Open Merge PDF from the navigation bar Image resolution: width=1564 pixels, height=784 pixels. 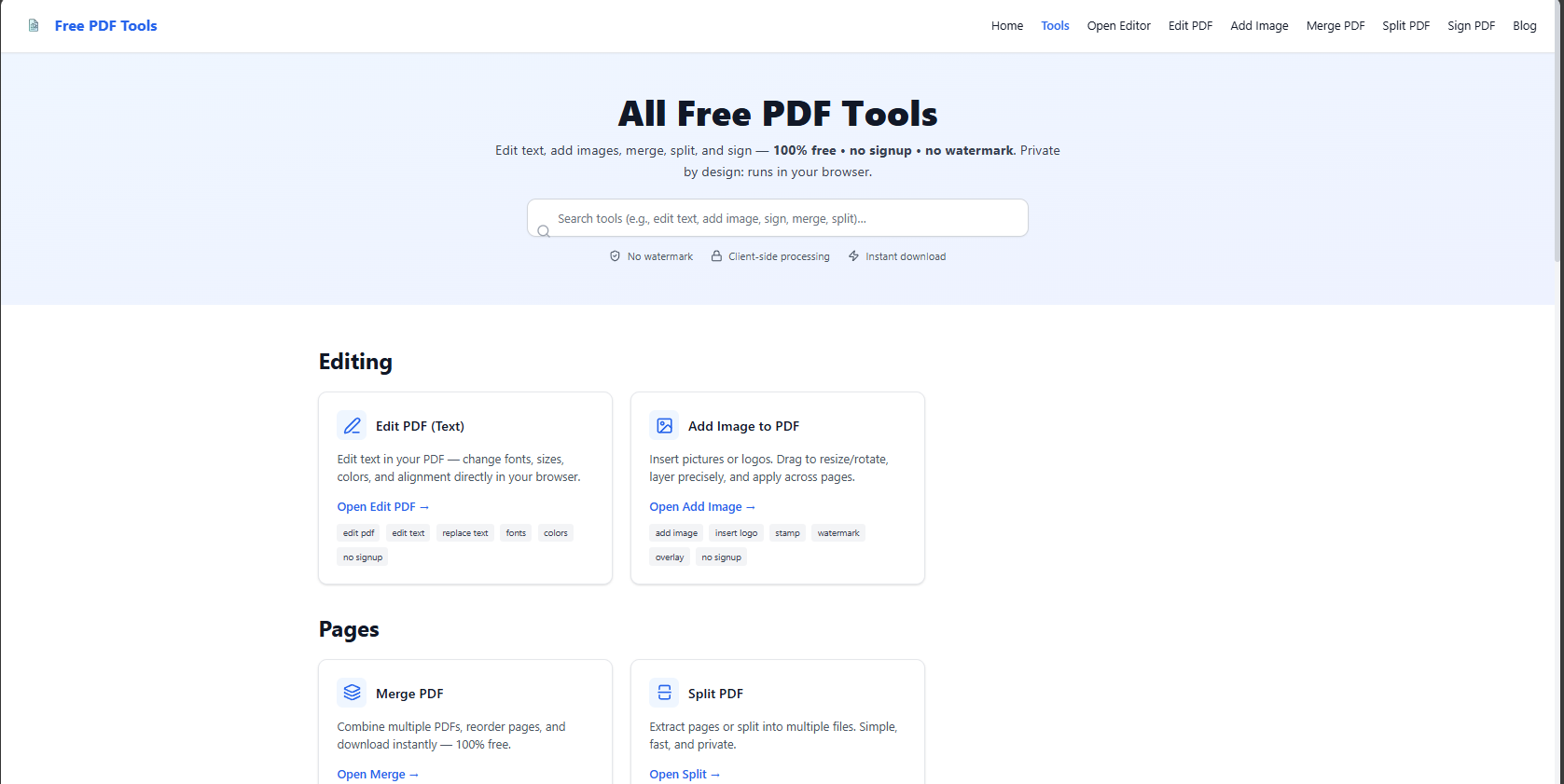pyautogui.click(x=1336, y=26)
